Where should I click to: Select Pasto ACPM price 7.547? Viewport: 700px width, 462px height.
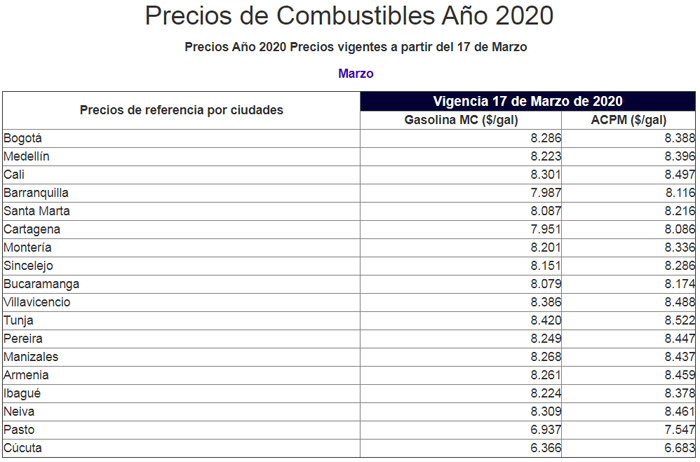(x=679, y=430)
